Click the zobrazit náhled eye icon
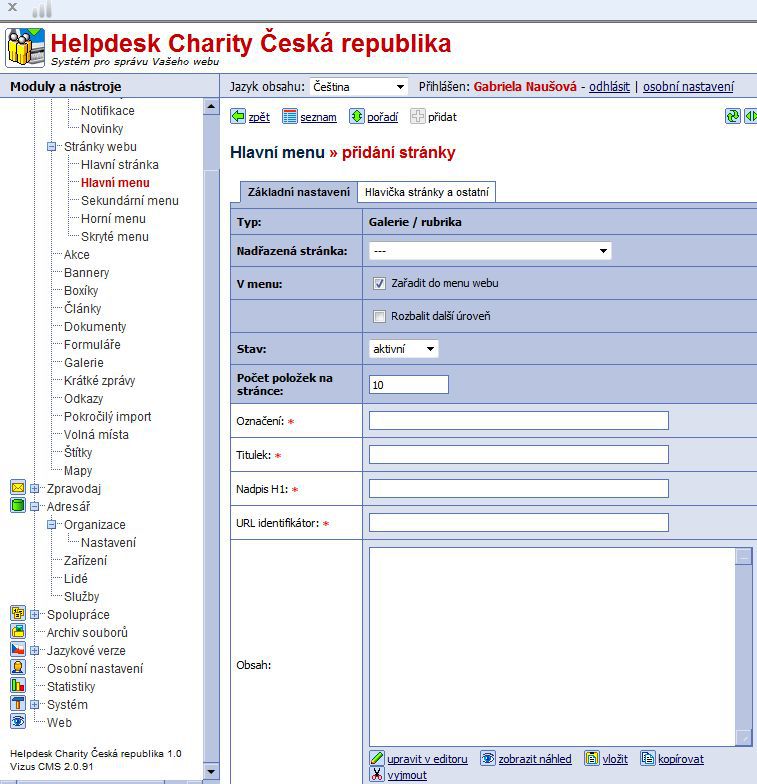The image size is (757, 784). [x=488, y=758]
